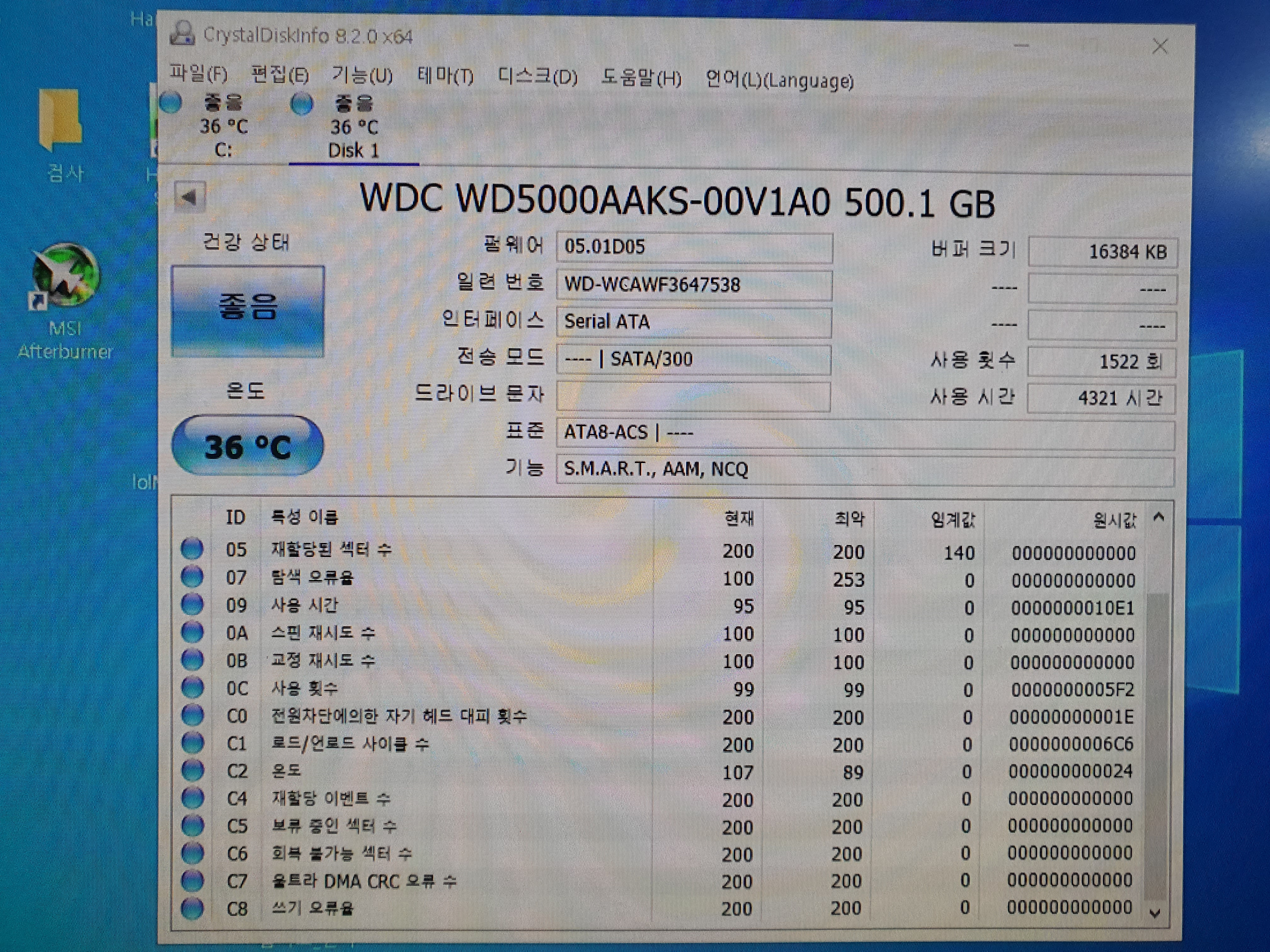Close the CrystalDiskInfo window
This screenshot has height=952, width=1270.
(1160, 47)
